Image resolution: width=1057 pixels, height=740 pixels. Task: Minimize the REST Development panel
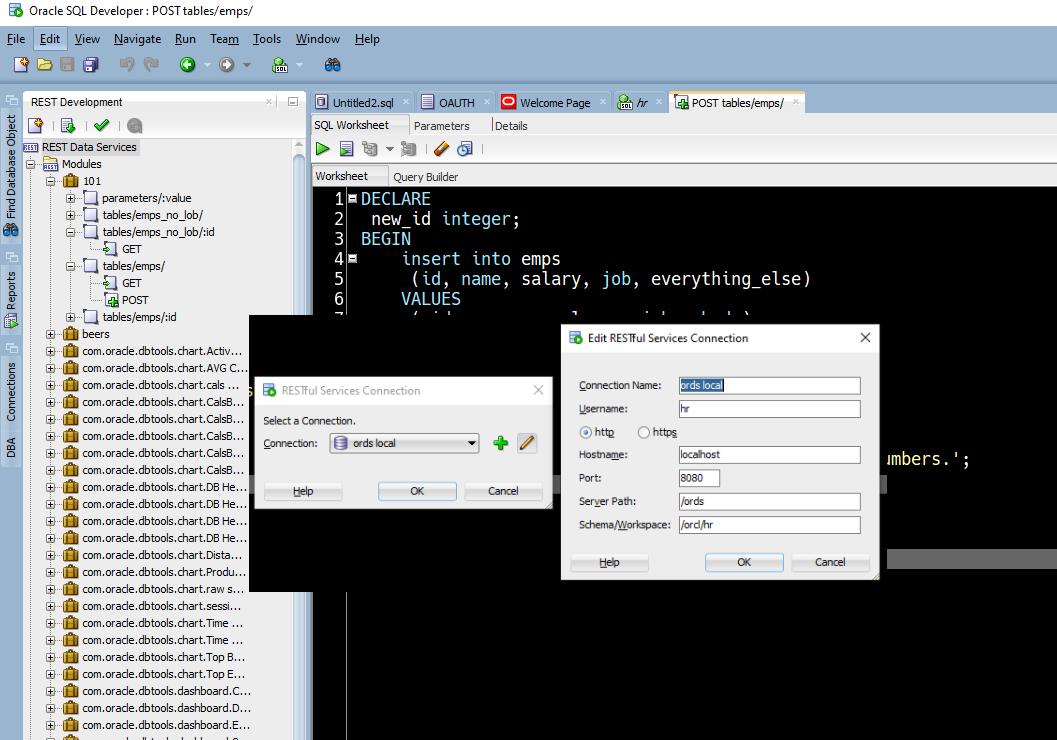[293, 102]
